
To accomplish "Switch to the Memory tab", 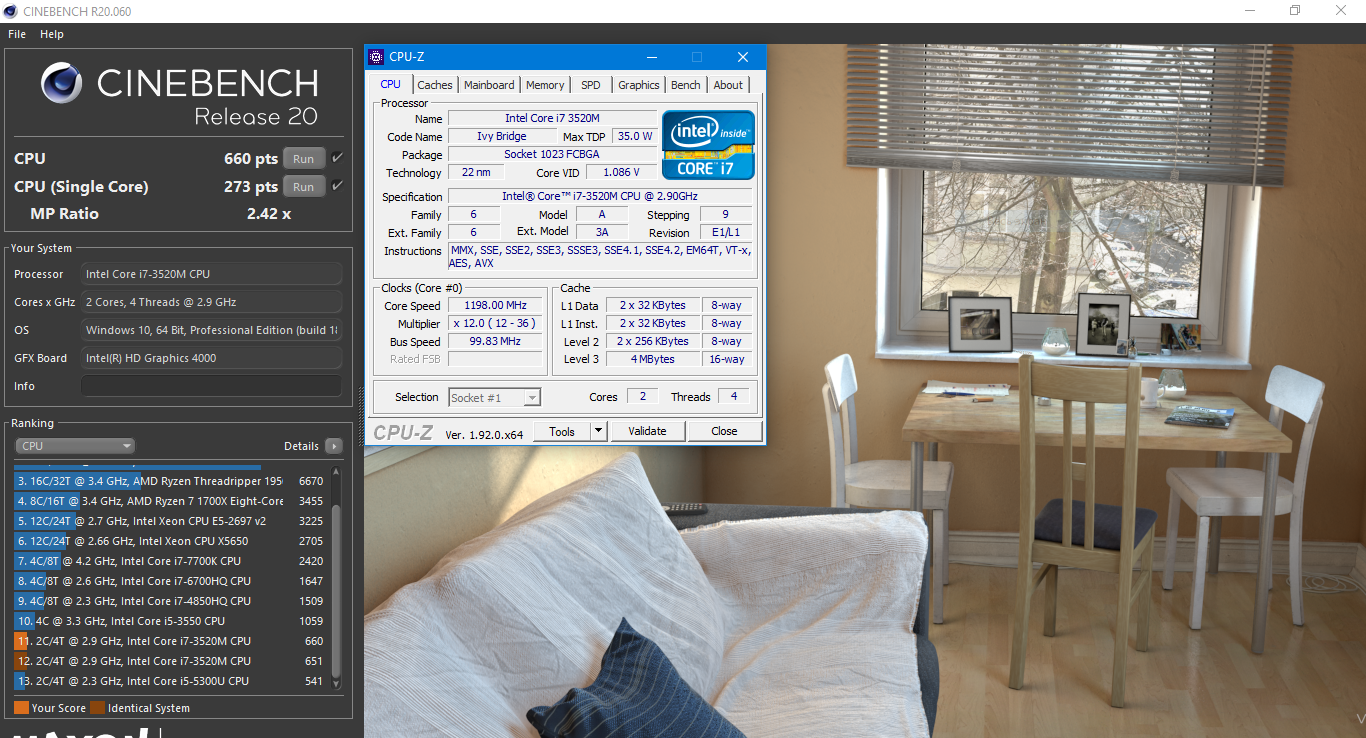I will click(545, 85).
